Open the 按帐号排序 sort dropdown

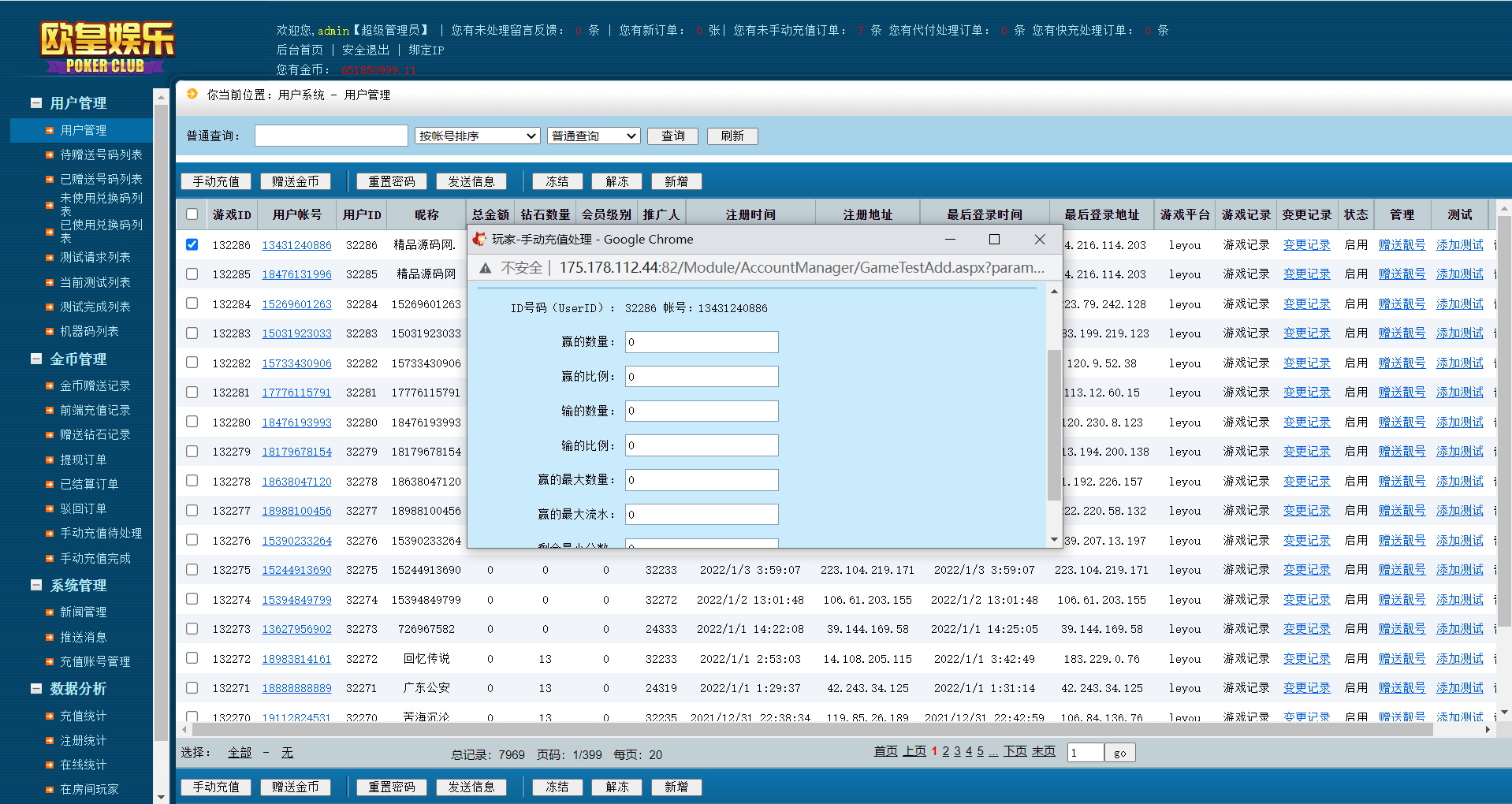pos(477,136)
